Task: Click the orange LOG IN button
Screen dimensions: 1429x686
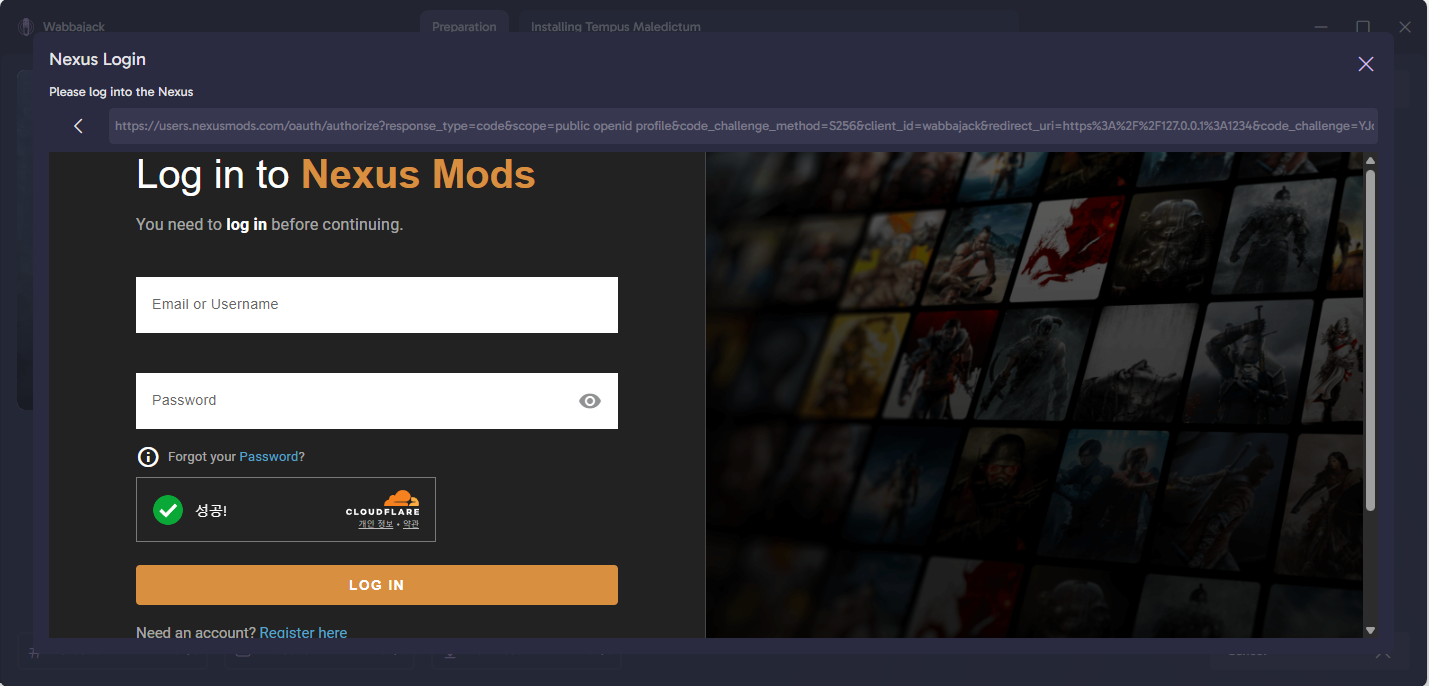Action: [377, 585]
